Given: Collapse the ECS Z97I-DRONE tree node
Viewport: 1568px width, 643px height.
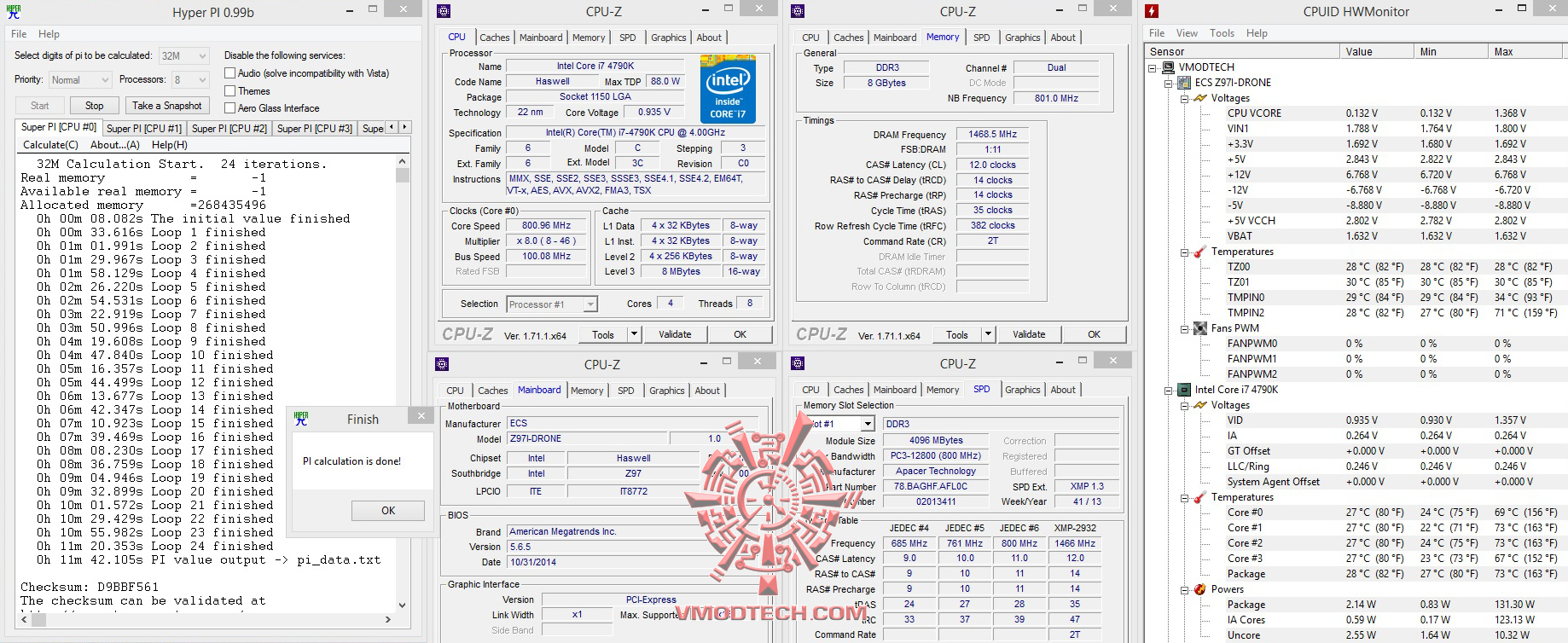Looking at the screenshot, I should (x=1169, y=83).
